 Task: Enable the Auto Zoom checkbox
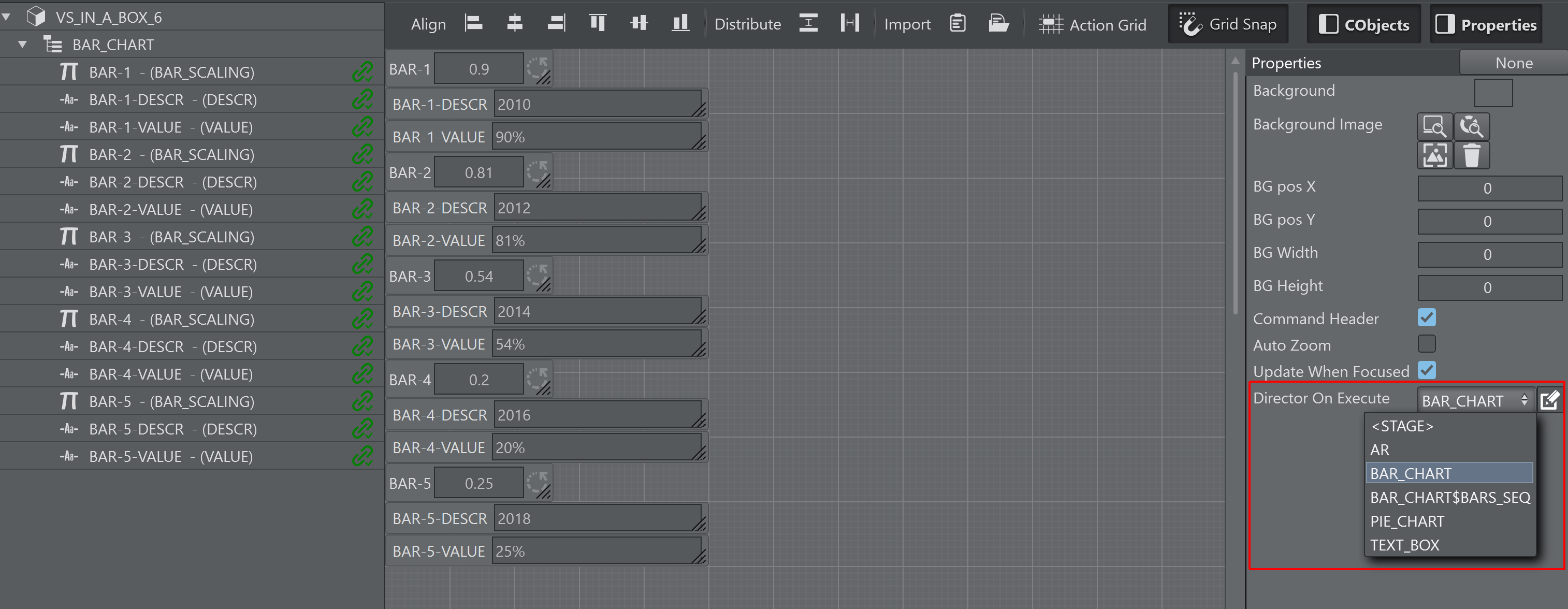(x=1426, y=344)
